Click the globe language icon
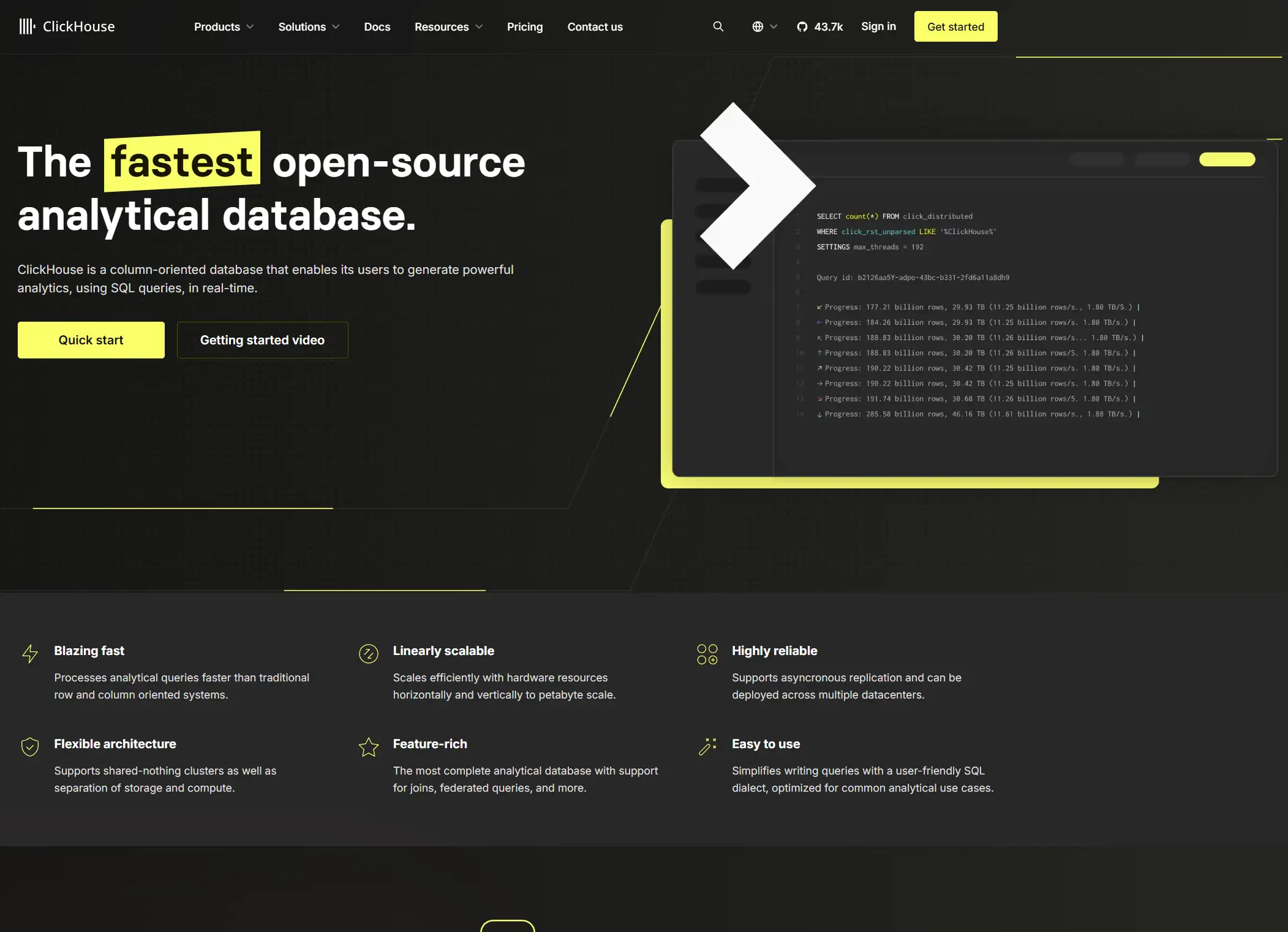The height and width of the screenshot is (932, 1288). pos(758,26)
